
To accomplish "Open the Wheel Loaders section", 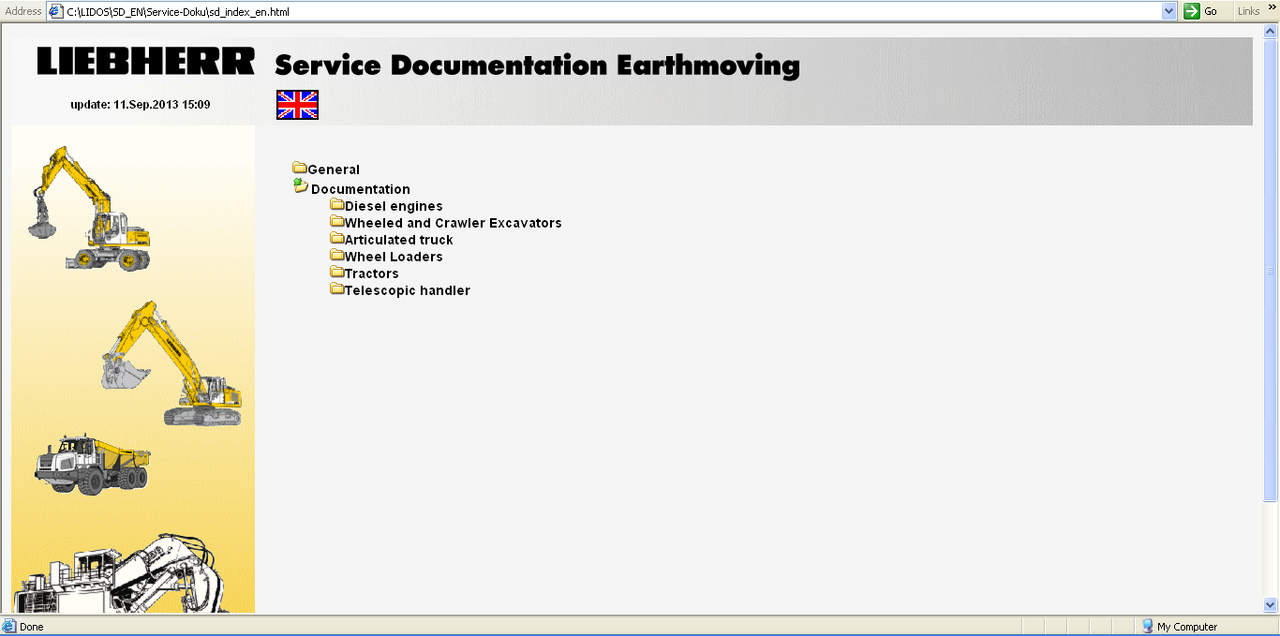I will [394, 257].
